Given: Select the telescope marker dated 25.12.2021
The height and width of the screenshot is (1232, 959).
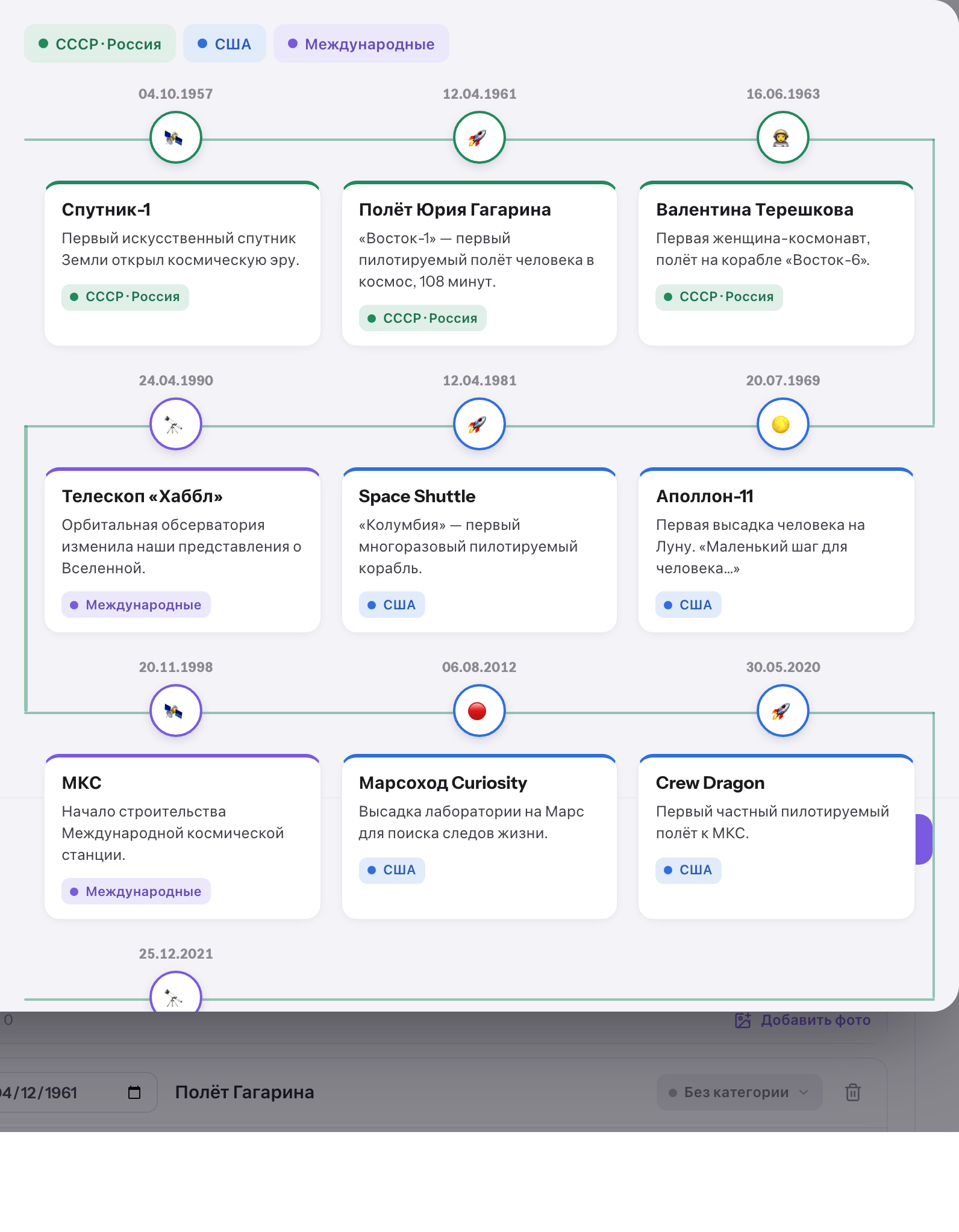Looking at the screenshot, I should click(175, 992).
